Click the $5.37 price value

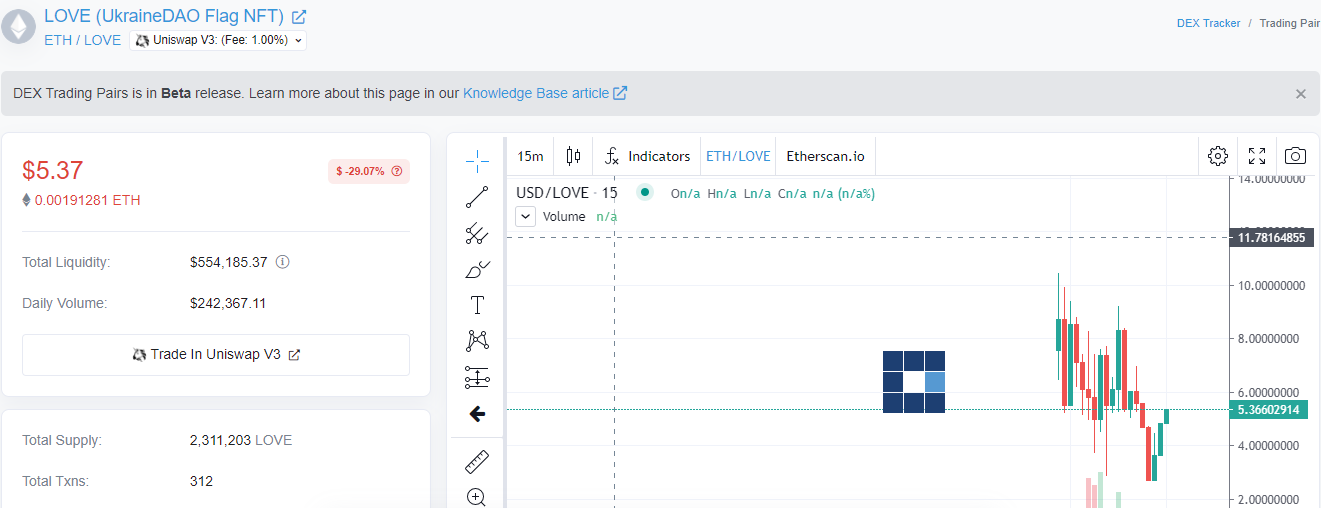tap(53, 170)
